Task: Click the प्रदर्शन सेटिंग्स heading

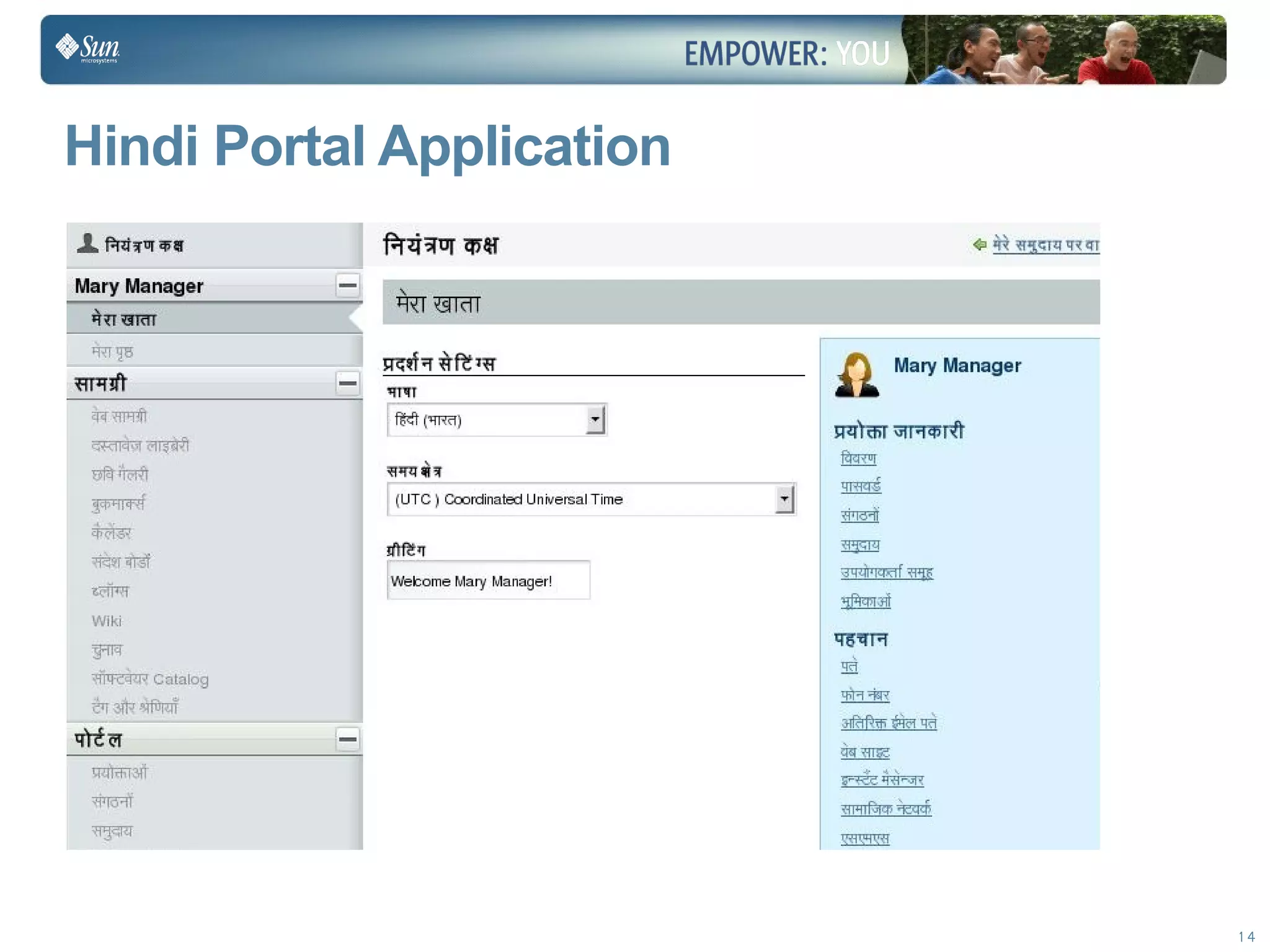Action: pos(439,363)
